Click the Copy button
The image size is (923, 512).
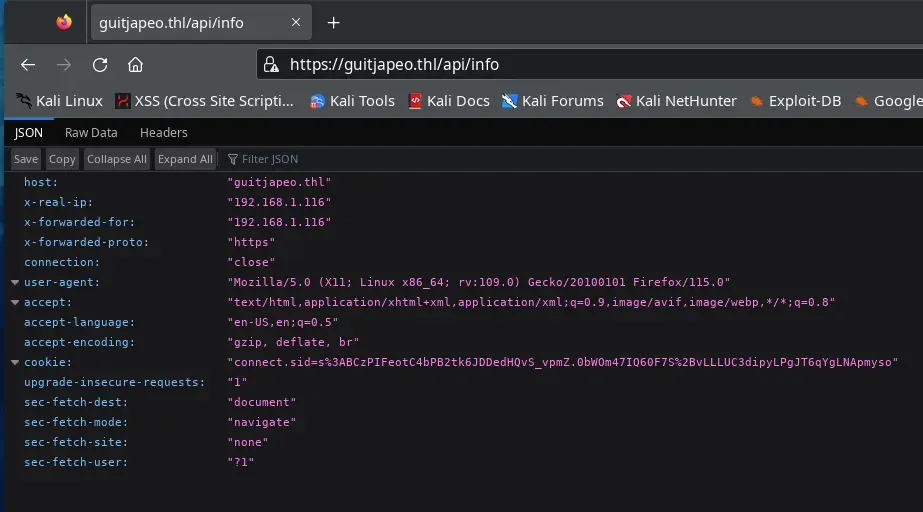(62, 159)
